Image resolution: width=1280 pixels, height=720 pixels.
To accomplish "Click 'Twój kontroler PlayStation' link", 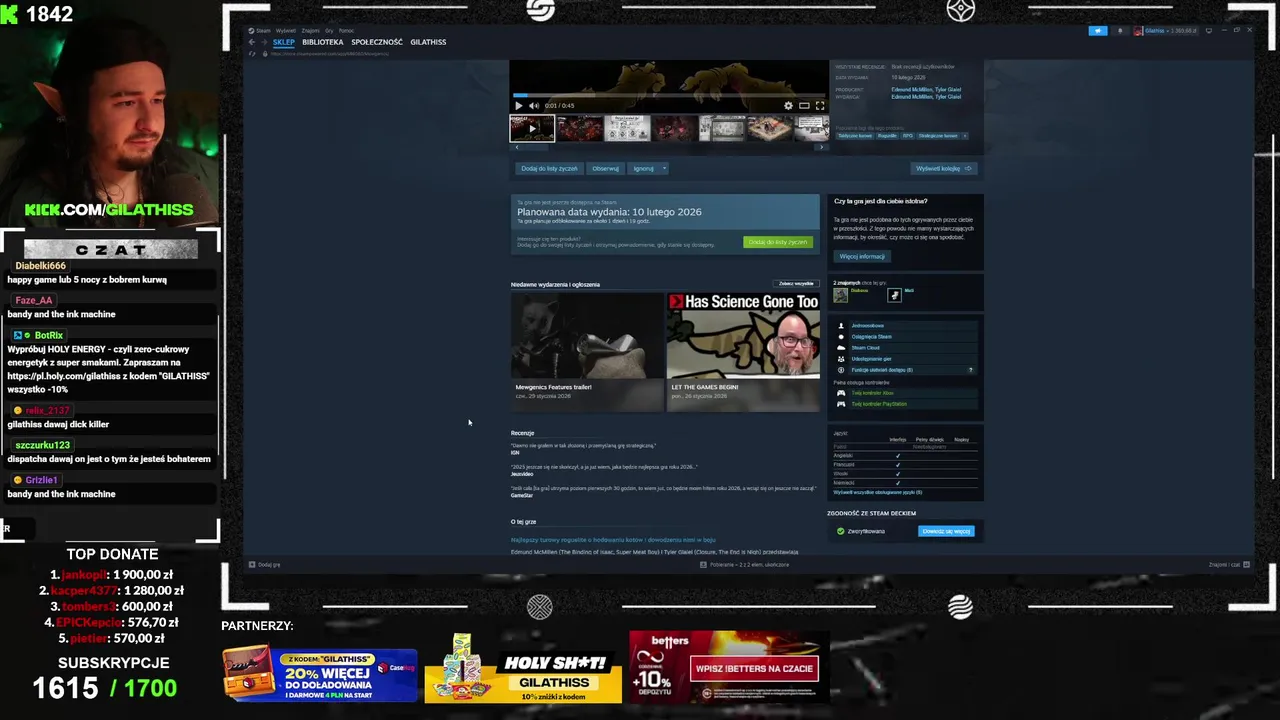I will tap(880, 404).
